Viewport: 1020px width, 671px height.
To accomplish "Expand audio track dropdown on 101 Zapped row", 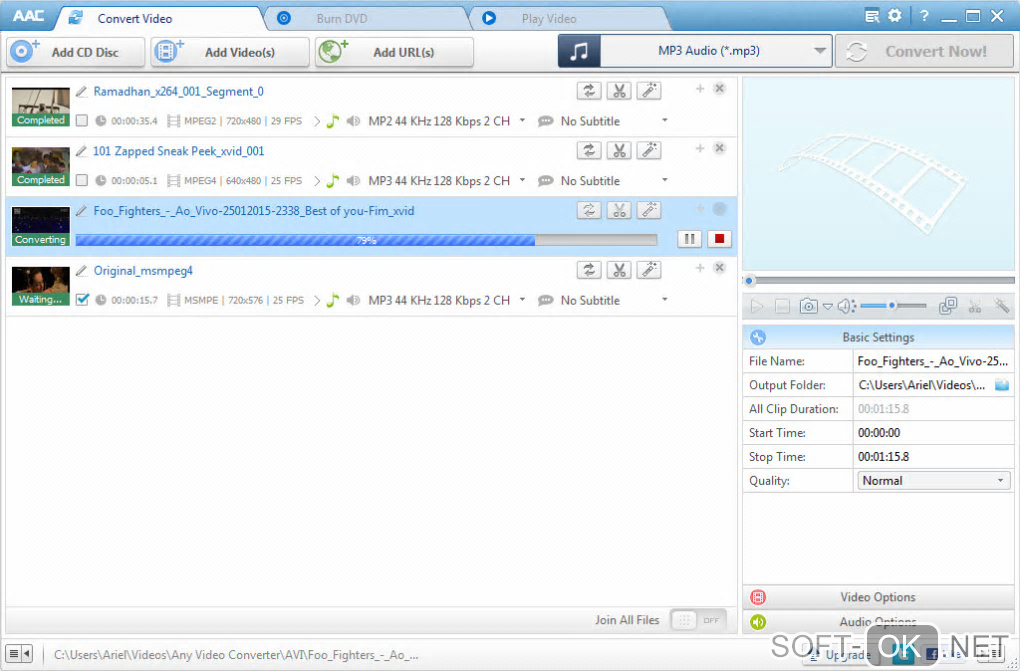I will (x=522, y=180).
